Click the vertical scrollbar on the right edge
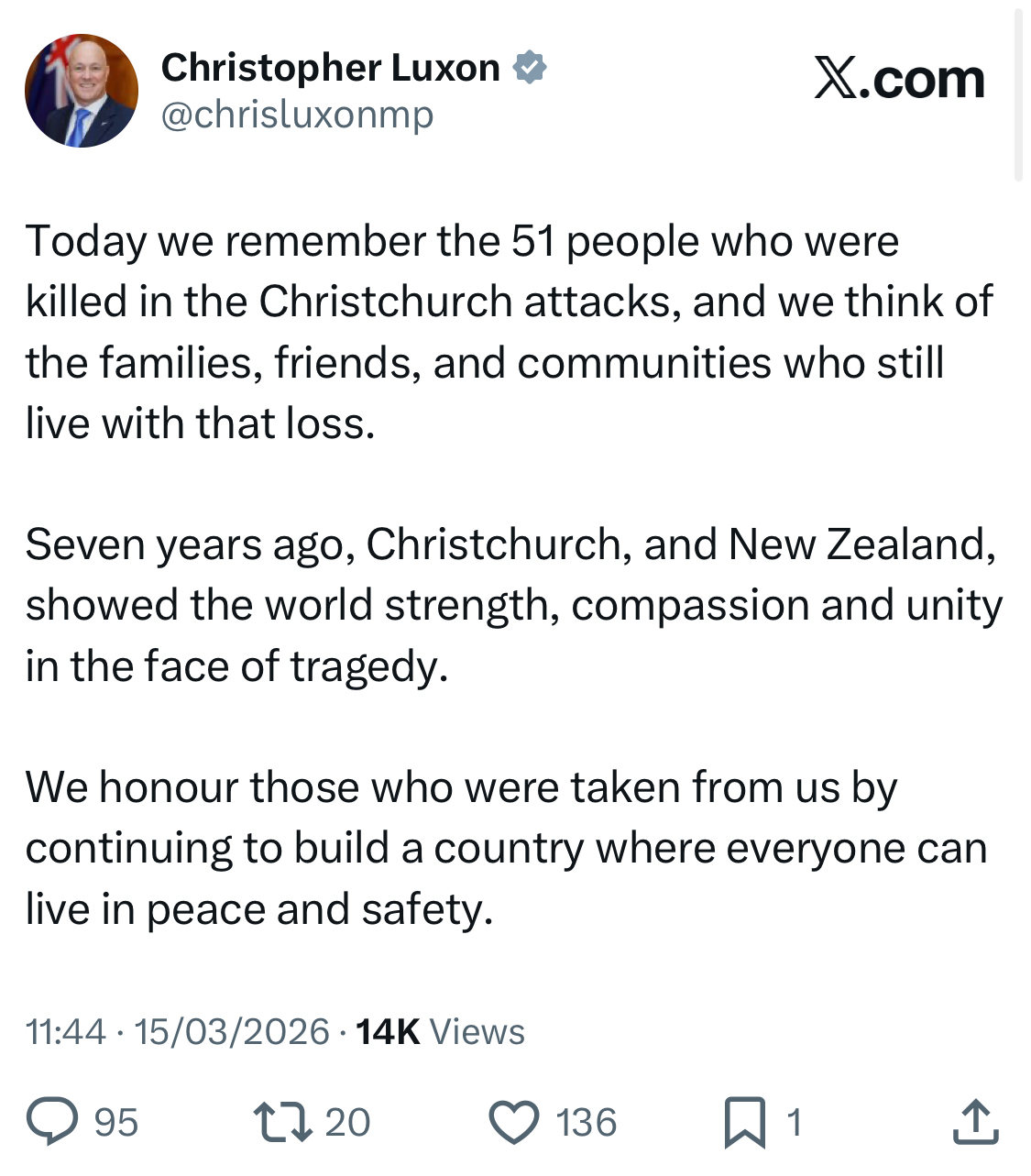1031x1176 pixels. click(1018, 92)
